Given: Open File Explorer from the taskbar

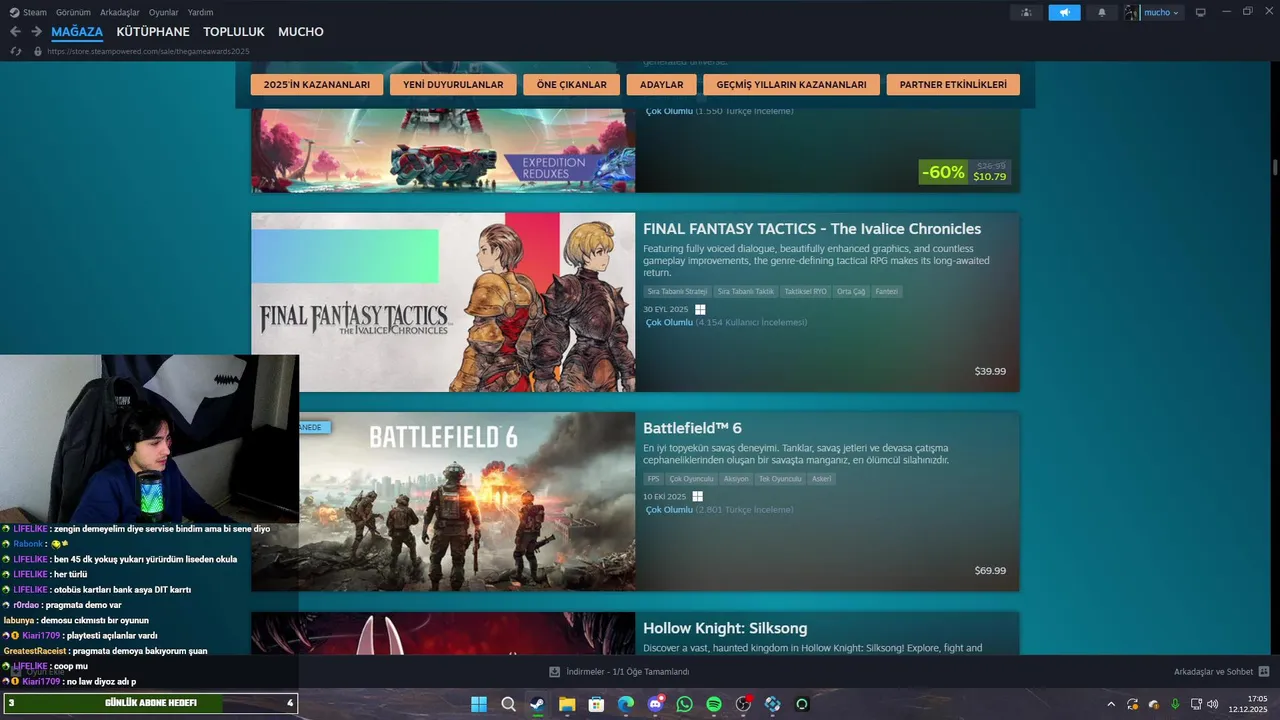Looking at the screenshot, I should [x=567, y=704].
